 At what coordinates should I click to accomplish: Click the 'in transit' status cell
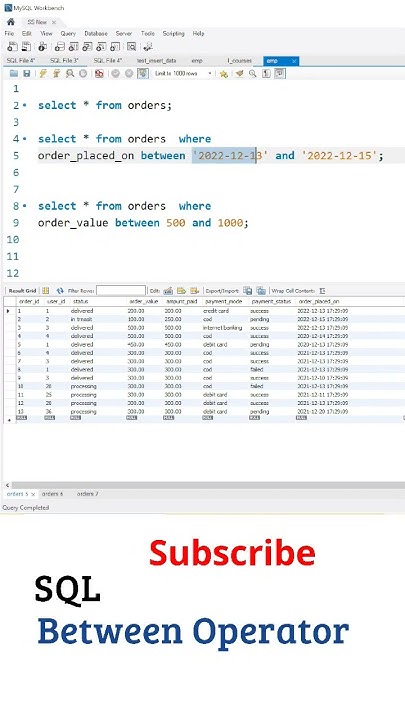click(82, 319)
